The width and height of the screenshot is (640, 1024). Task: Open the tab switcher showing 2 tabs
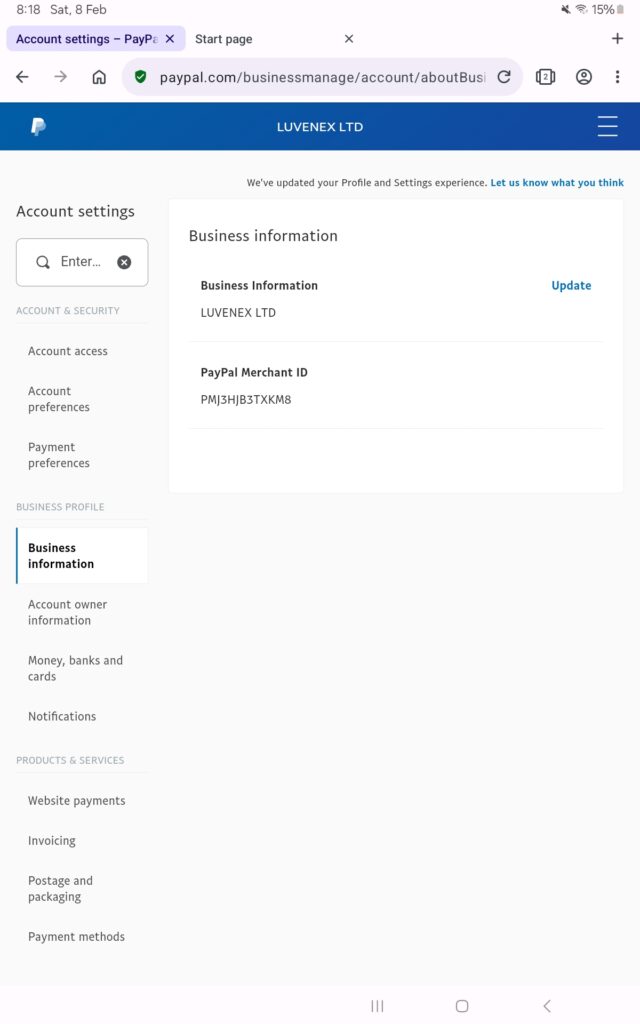pyautogui.click(x=545, y=77)
